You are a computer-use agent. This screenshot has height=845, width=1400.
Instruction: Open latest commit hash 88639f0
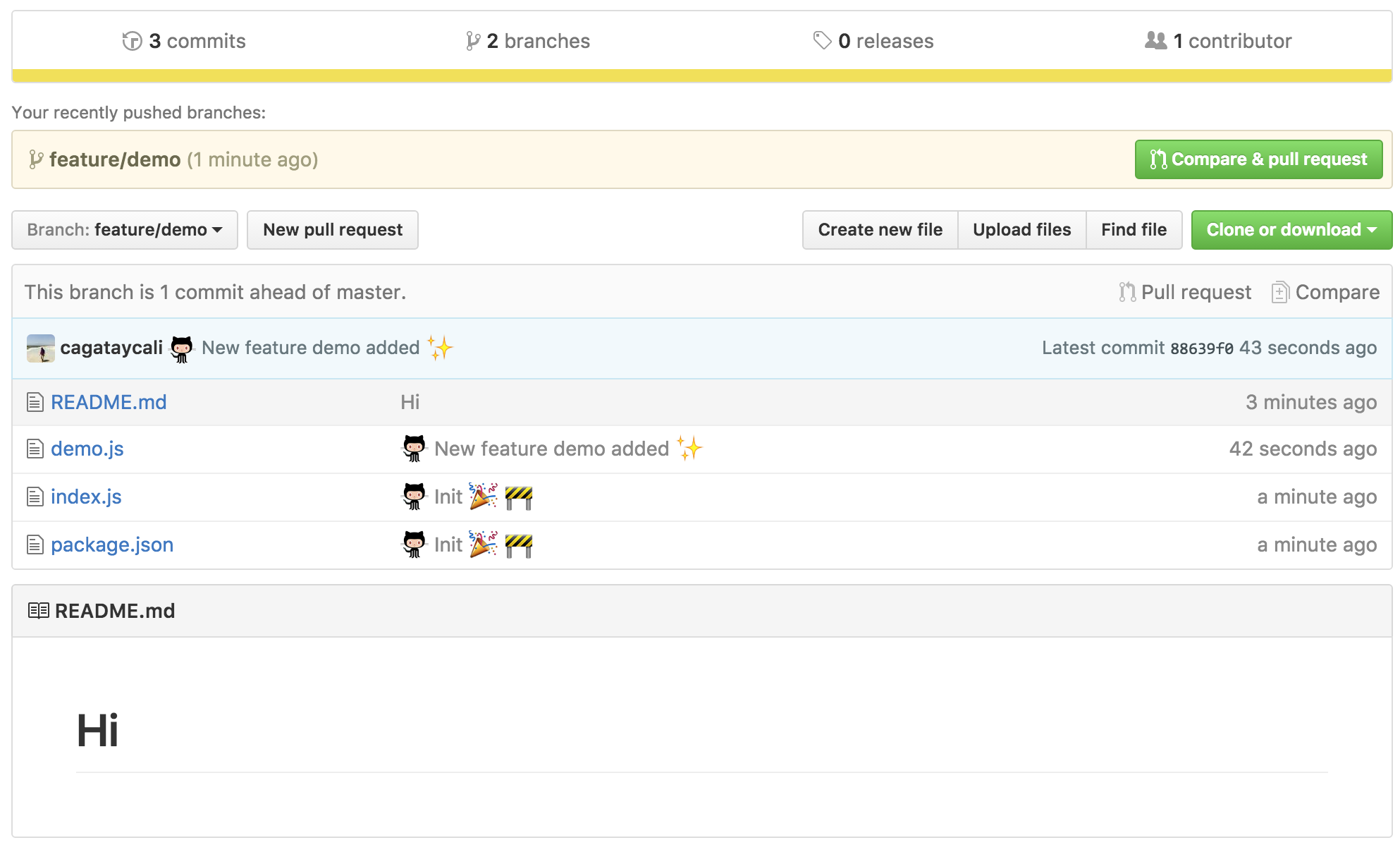pyautogui.click(x=1201, y=348)
